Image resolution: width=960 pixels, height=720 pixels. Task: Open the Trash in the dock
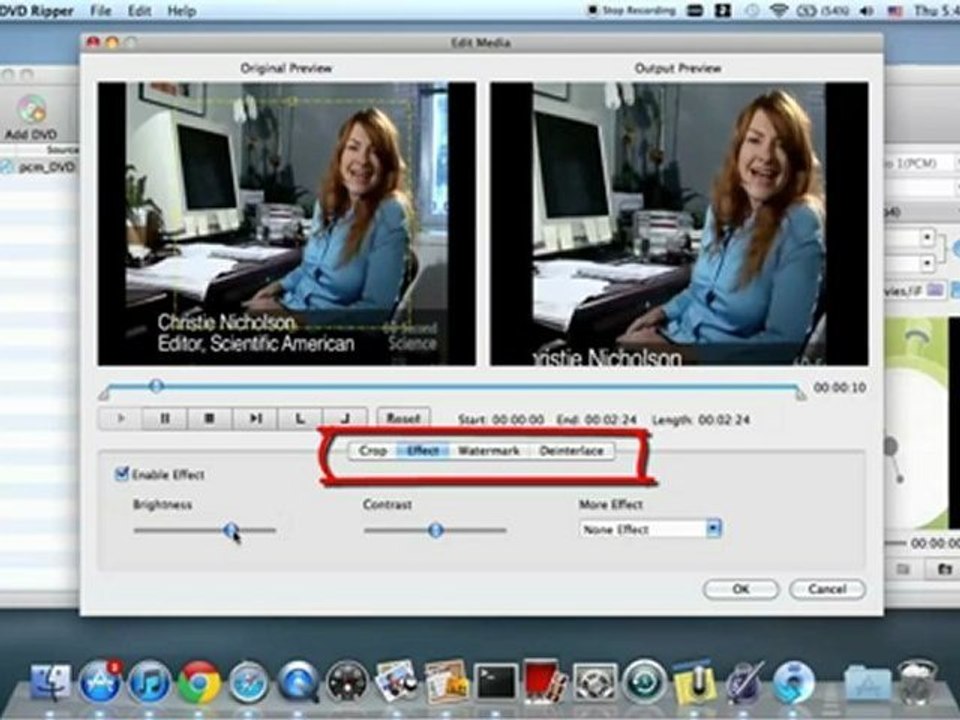point(917,681)
